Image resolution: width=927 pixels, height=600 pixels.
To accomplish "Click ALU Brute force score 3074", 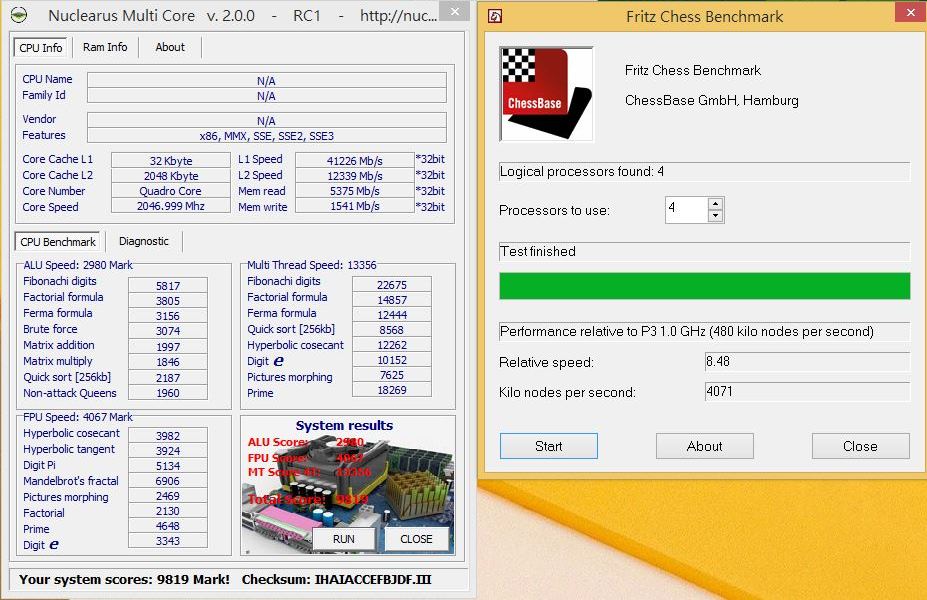I will 168,331.
